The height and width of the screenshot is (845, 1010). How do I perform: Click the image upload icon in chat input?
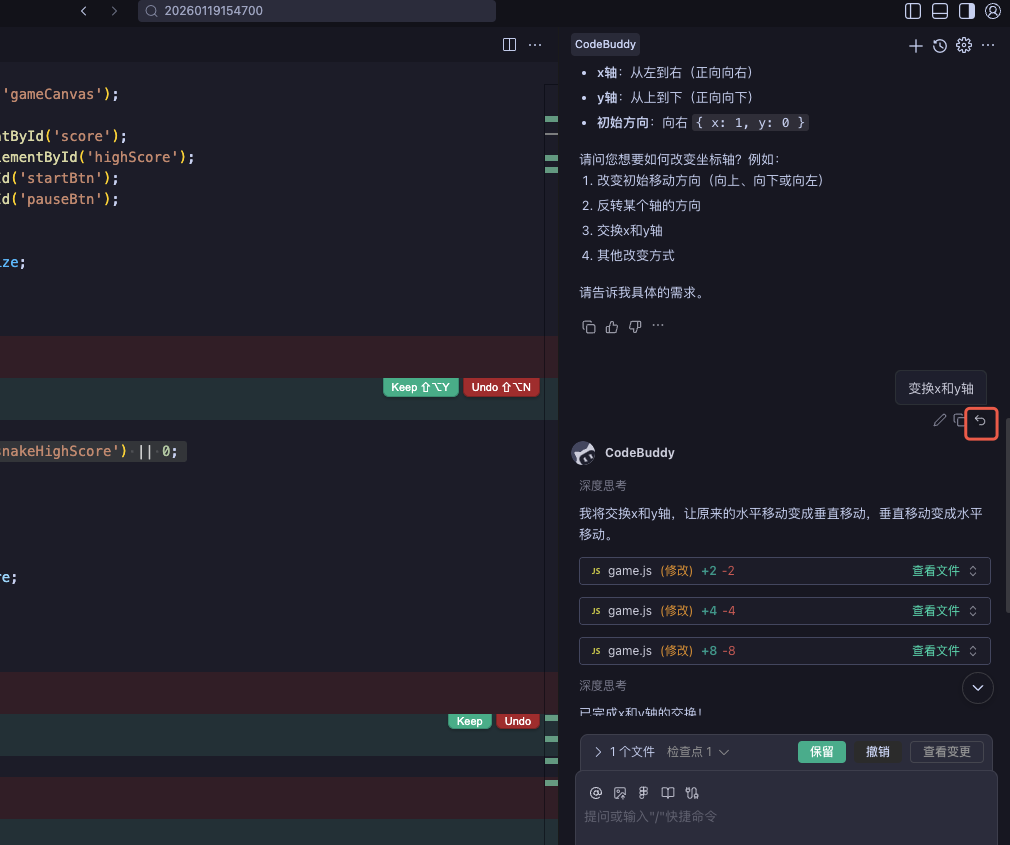620,793
